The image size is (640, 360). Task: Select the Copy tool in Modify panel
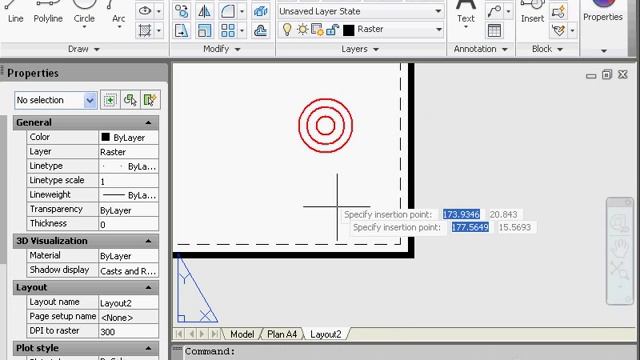[x=181, y=11]
